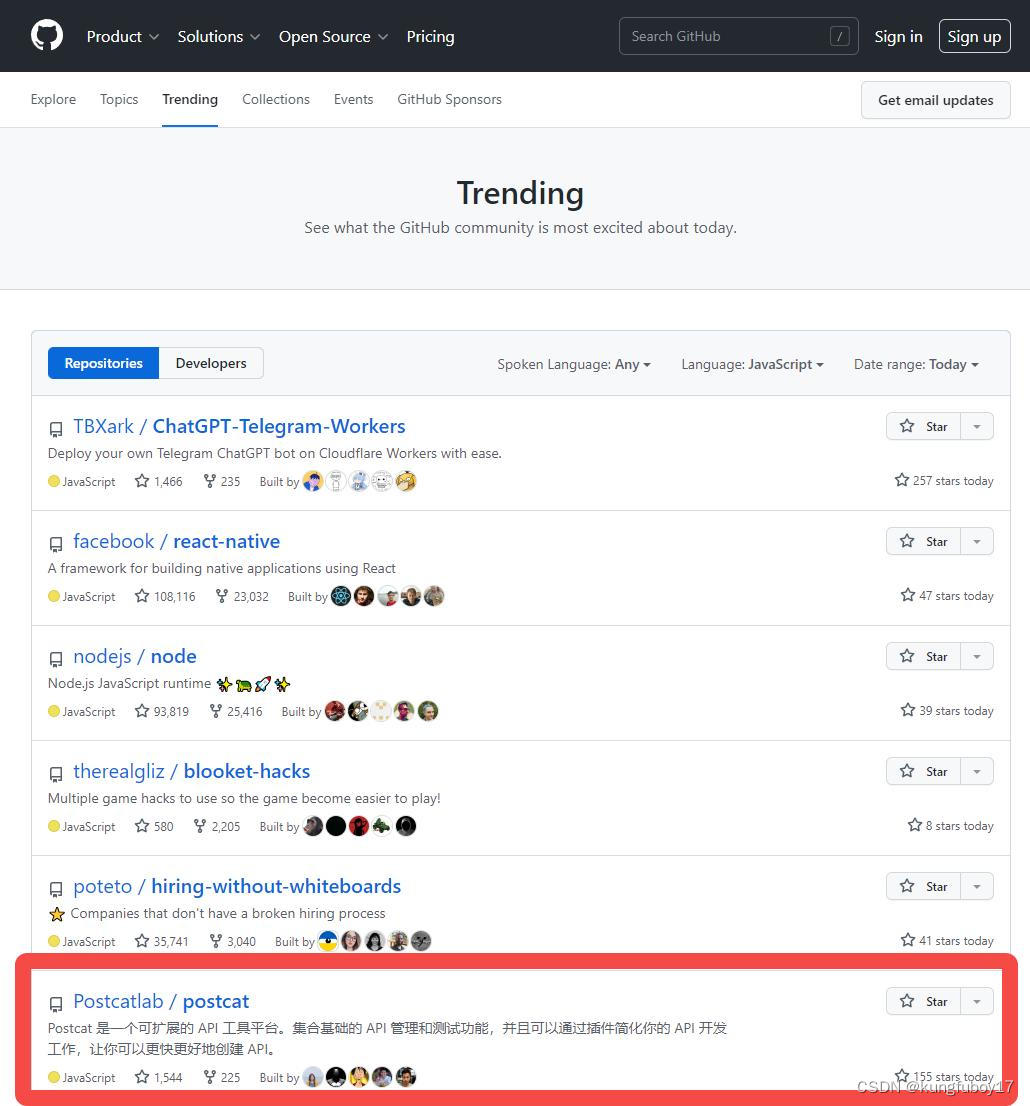This screenshot has width=1030, height=1106.
Task: Expand the Open Source menu
Action: click(333, 36)
